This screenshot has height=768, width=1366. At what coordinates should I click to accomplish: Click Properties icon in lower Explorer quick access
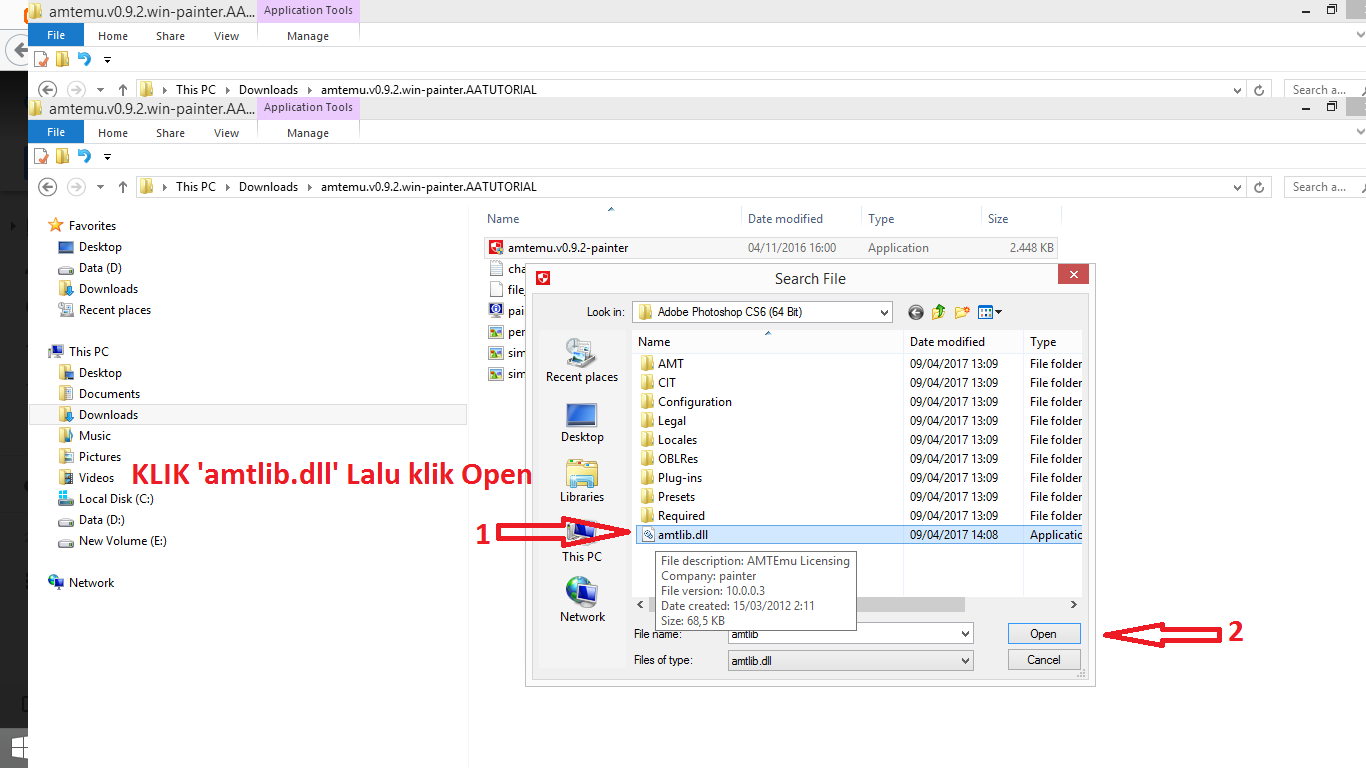pos(42,156)
